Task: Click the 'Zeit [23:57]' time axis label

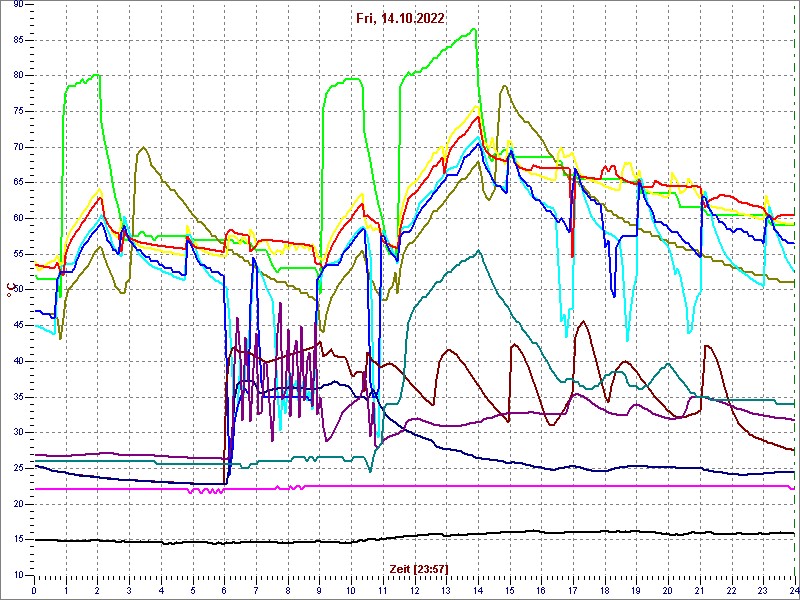Action: [x=418, y=569]
